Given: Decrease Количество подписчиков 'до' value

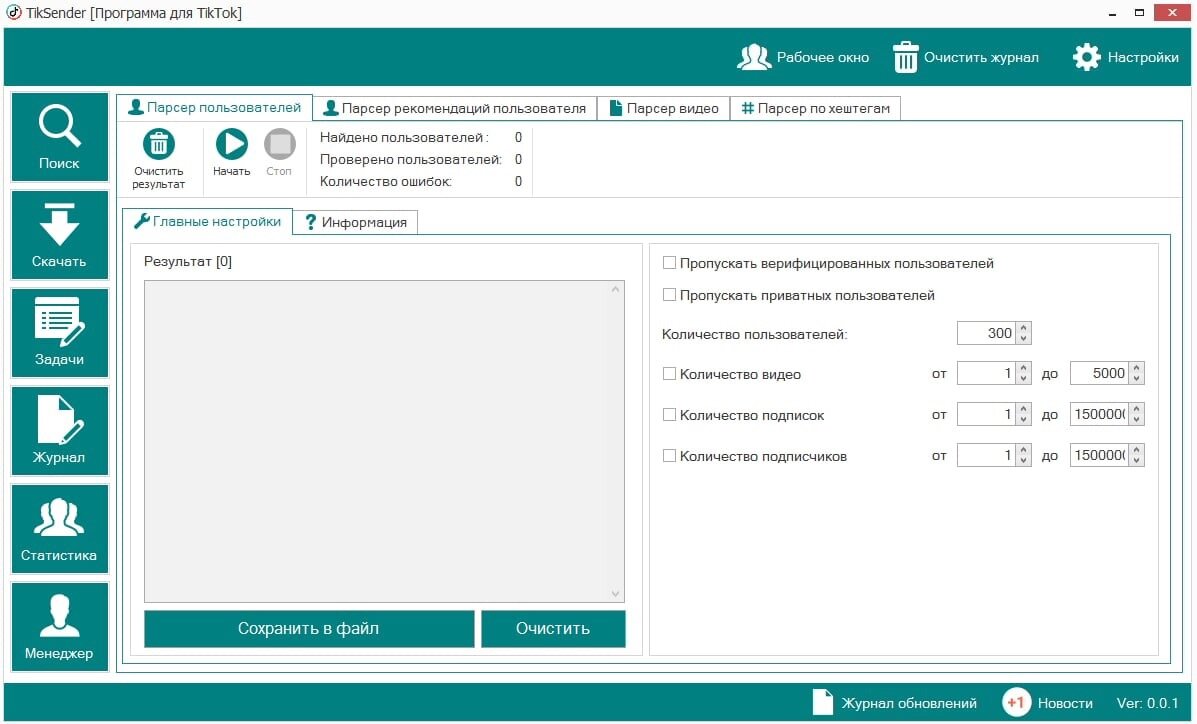Looking at the screenshot, I should tap(1137, 461).
